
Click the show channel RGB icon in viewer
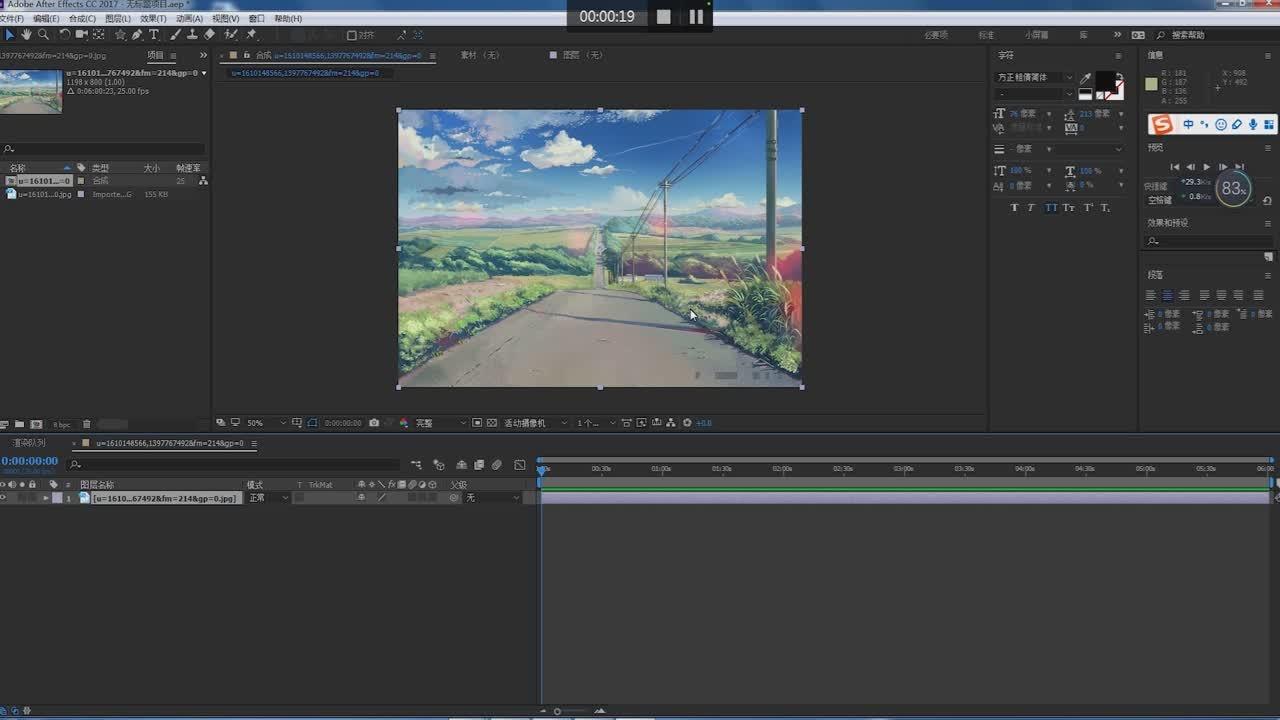coord(404,423)
